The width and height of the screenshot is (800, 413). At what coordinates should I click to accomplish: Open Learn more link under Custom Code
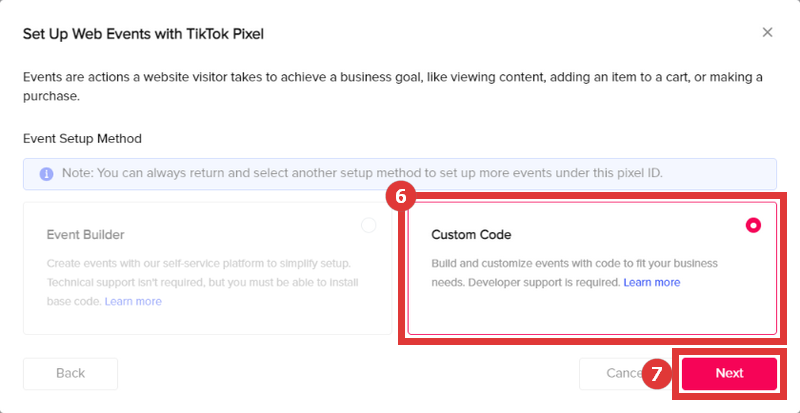[x=652, y=282]
